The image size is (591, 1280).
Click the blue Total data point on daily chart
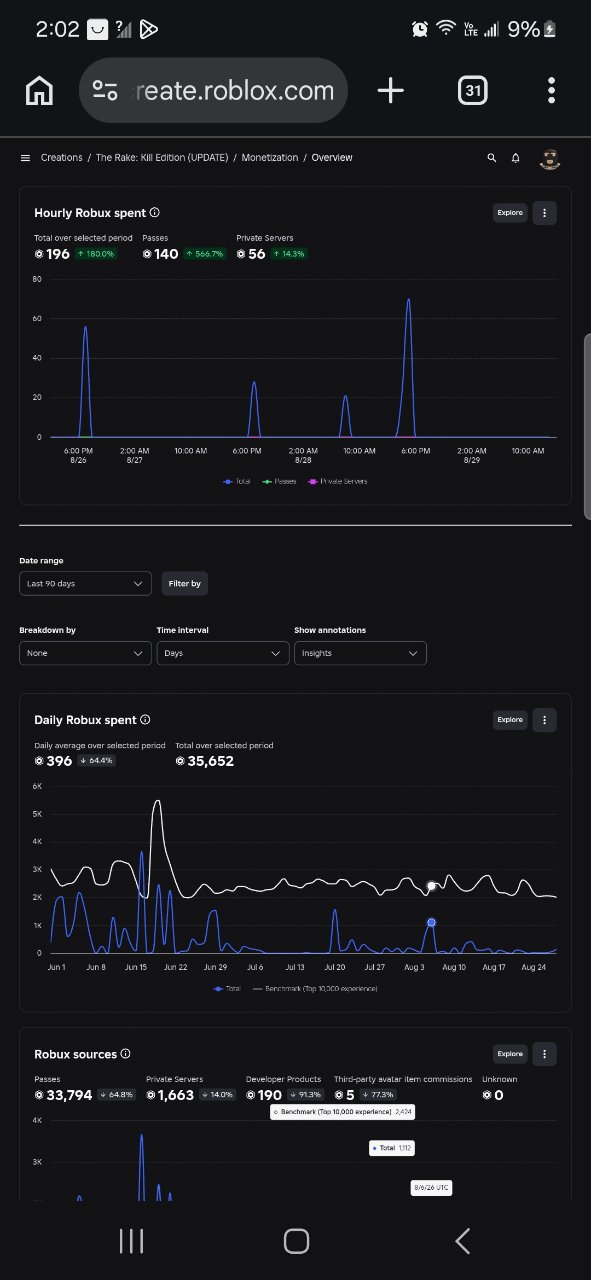tap(431, 922)
